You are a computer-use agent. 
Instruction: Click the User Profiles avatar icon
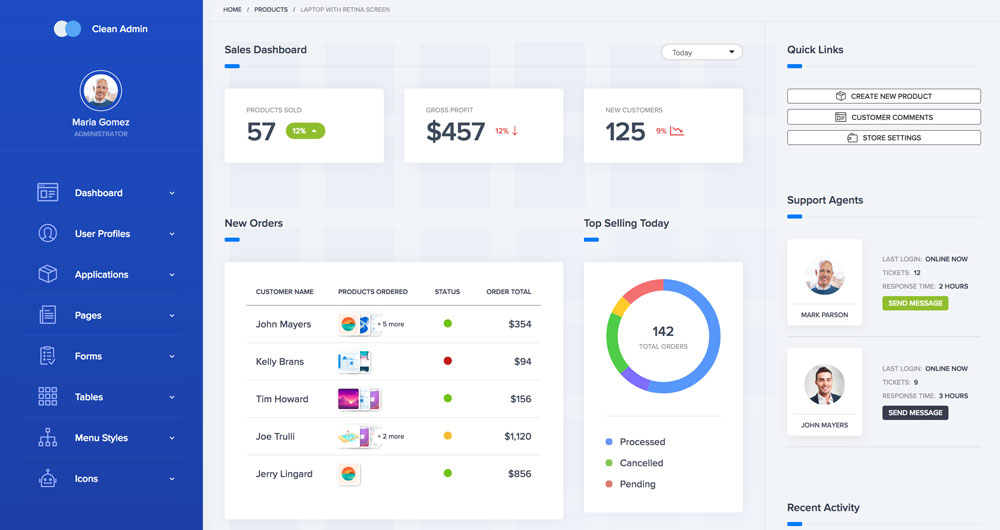(x=47, y=234)
